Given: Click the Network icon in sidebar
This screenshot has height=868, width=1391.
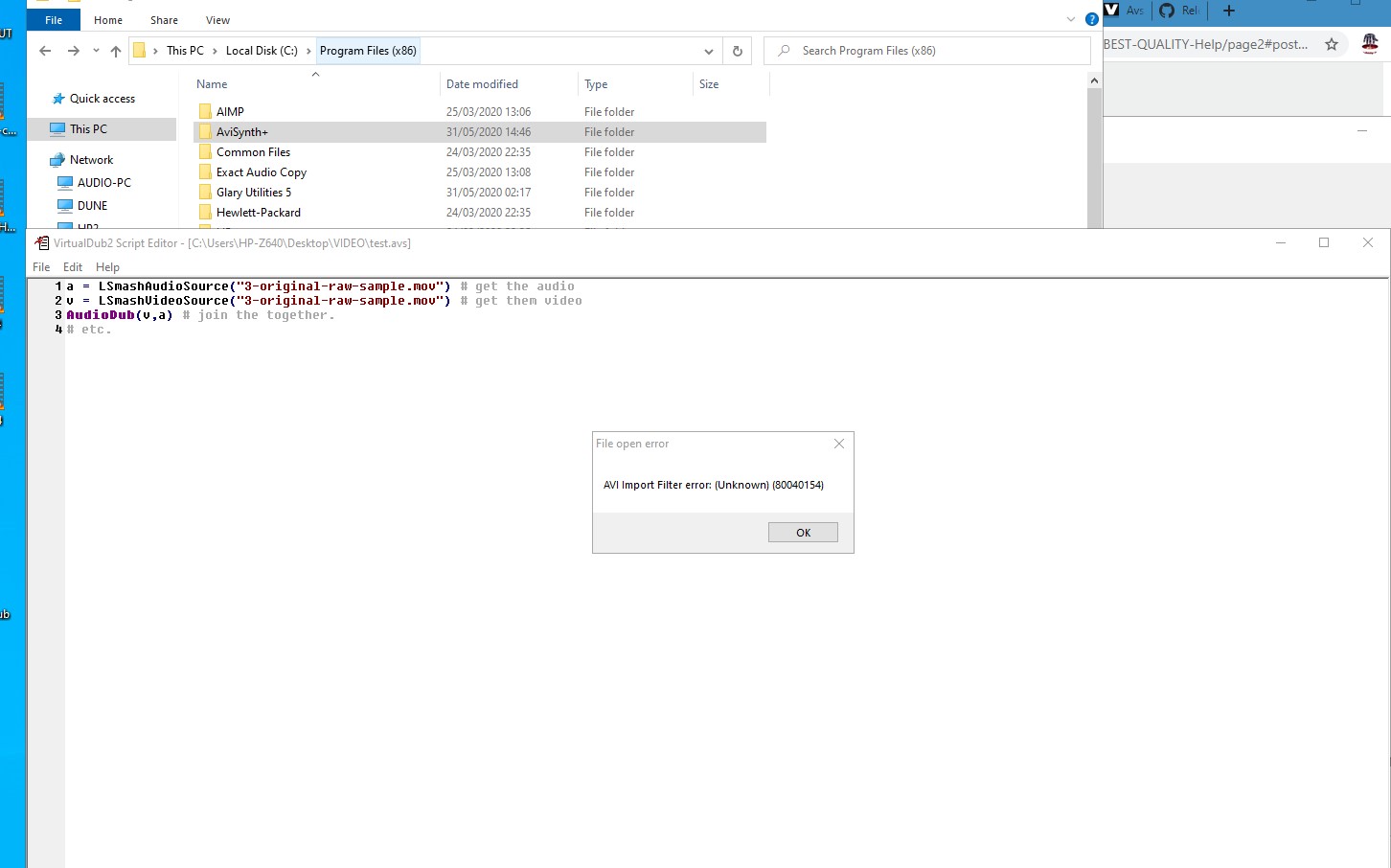Looking at the screenshot, I should (x=57, y=160).
